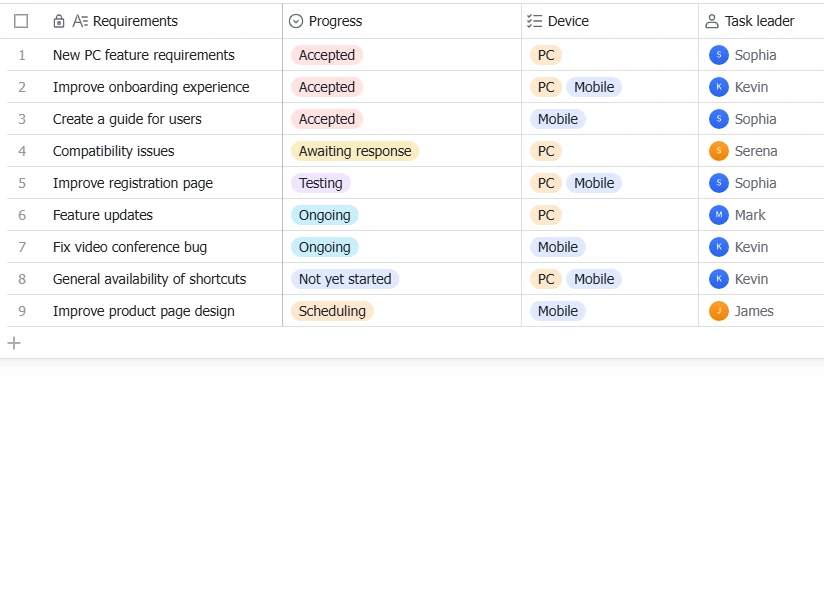Click Mark's blue avatar in row 6

point(718,215)
